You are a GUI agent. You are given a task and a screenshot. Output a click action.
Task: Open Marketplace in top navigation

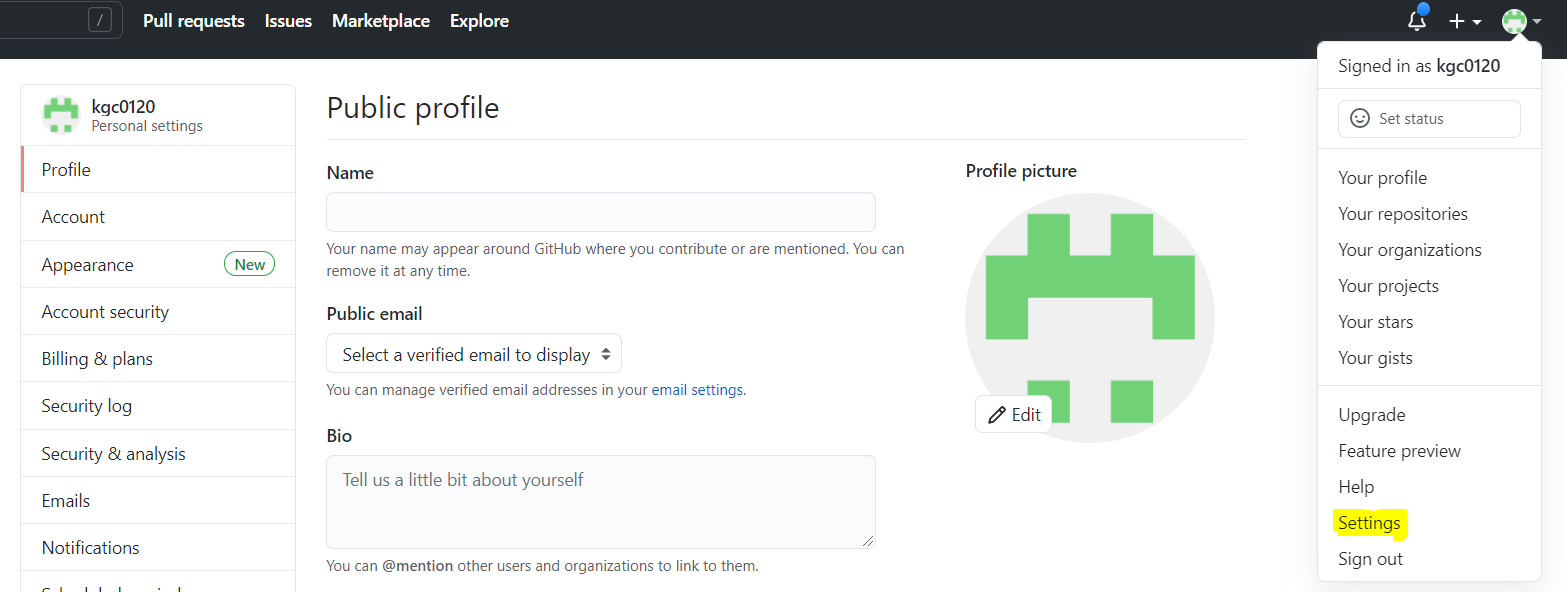click(x=381, y=21)
